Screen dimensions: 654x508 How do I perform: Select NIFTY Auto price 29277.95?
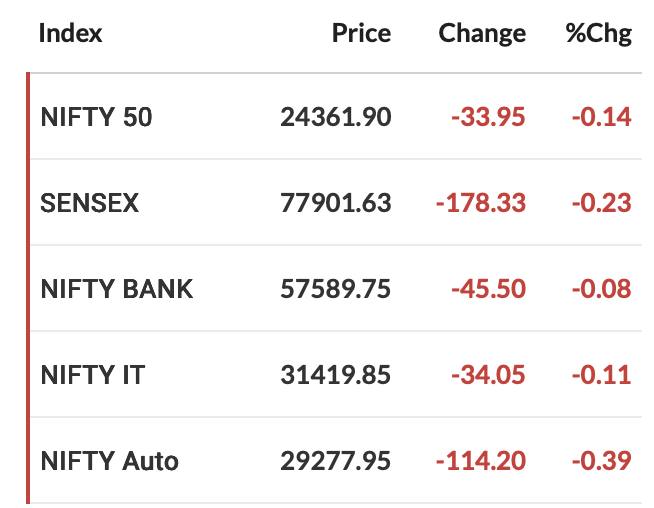(336, 461)
